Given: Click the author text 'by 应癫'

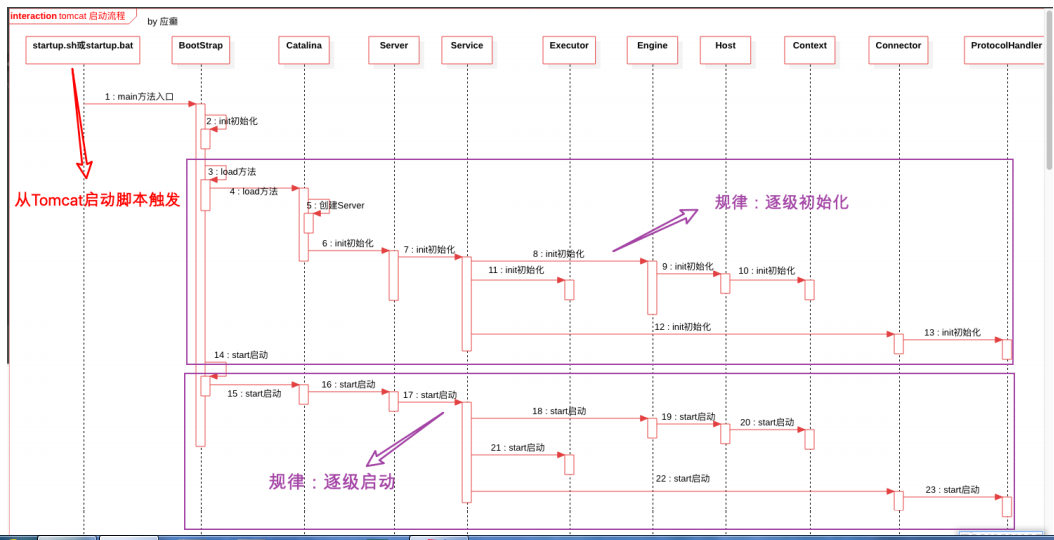Looking at the screenshot, I should (x=163, y=22).
